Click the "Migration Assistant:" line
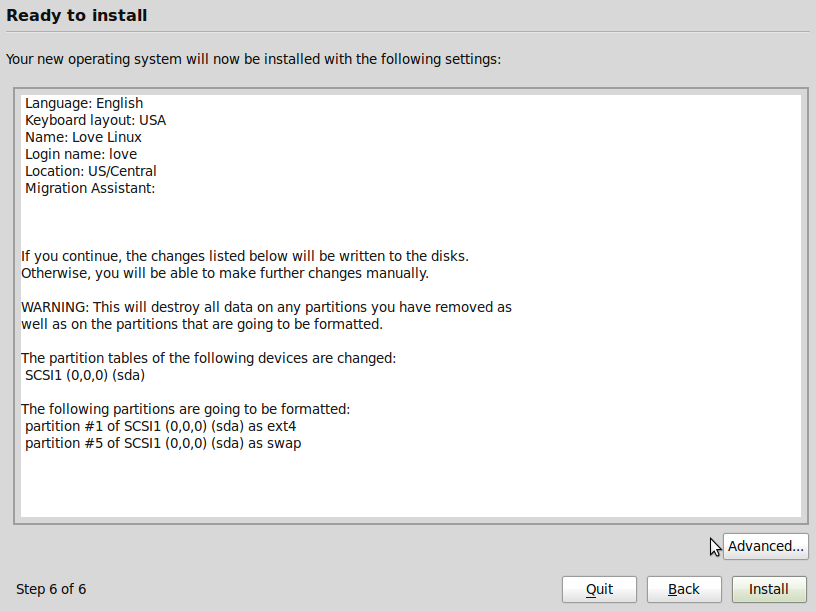Screen dimensions: 816x612 click(x=90, y=188)
